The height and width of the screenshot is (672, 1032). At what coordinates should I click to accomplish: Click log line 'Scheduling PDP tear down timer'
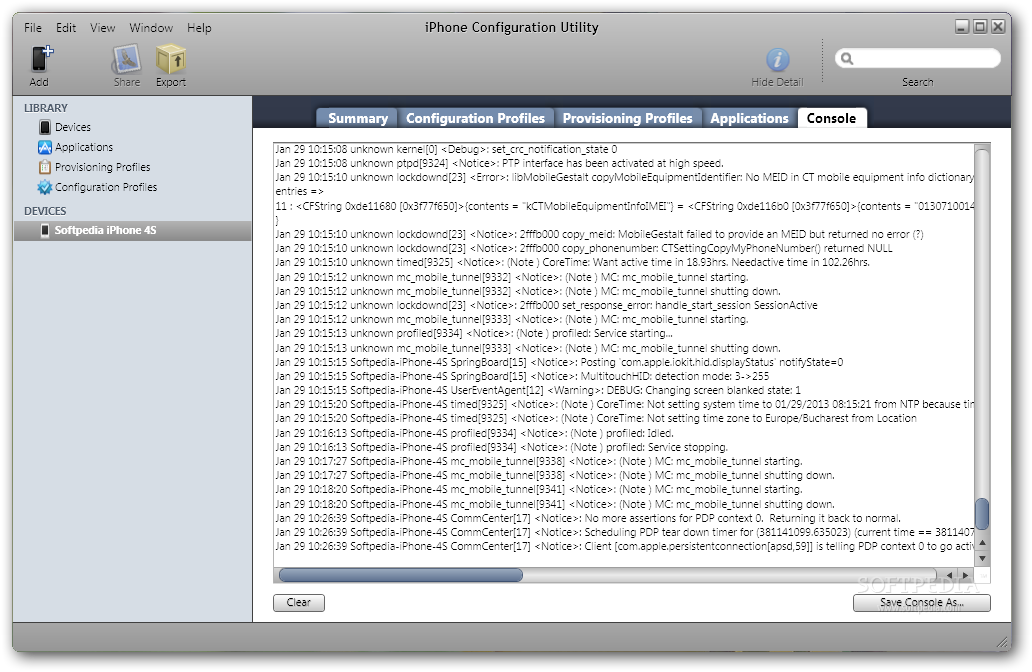(x=624, y=532)
